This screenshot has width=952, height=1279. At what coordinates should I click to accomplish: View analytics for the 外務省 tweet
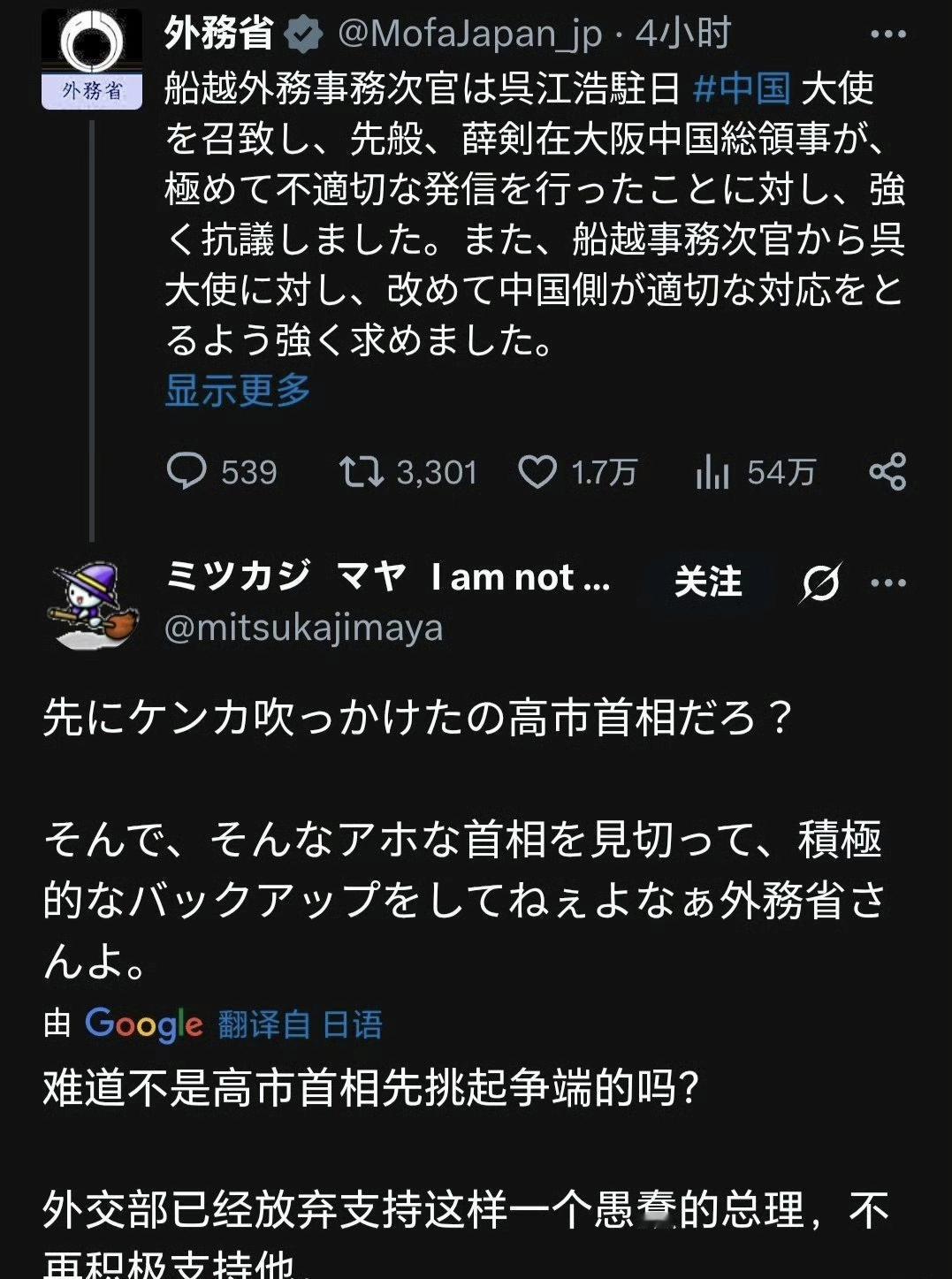point(712,472)
